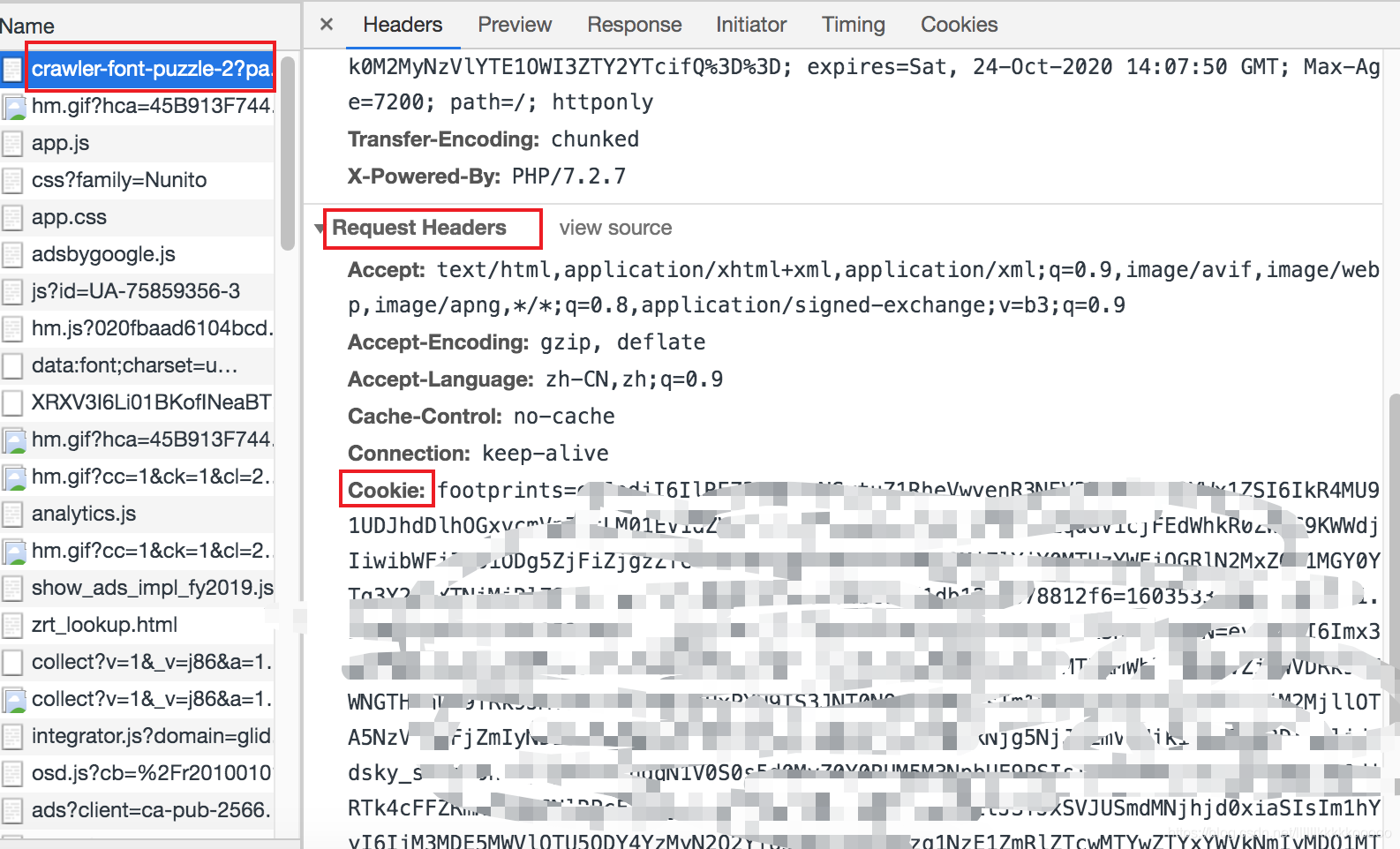Click the file icon beside js?id=UA-75859356-3
1400x849 pixels.
coord(12,291)
